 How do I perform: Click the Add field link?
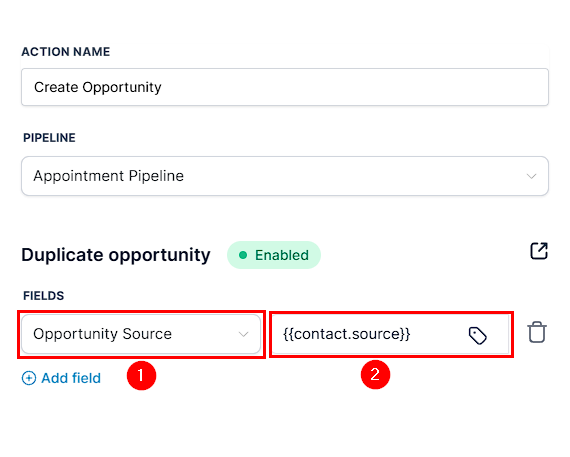click(x=61, y=378)
